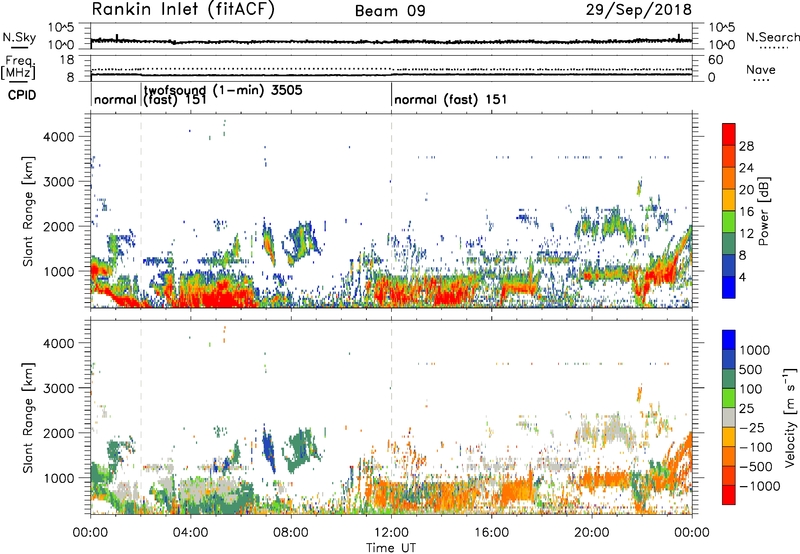Click the 'CPID' row label
Viewport: 800px width, 554px height.
click(x=22, y=95)
